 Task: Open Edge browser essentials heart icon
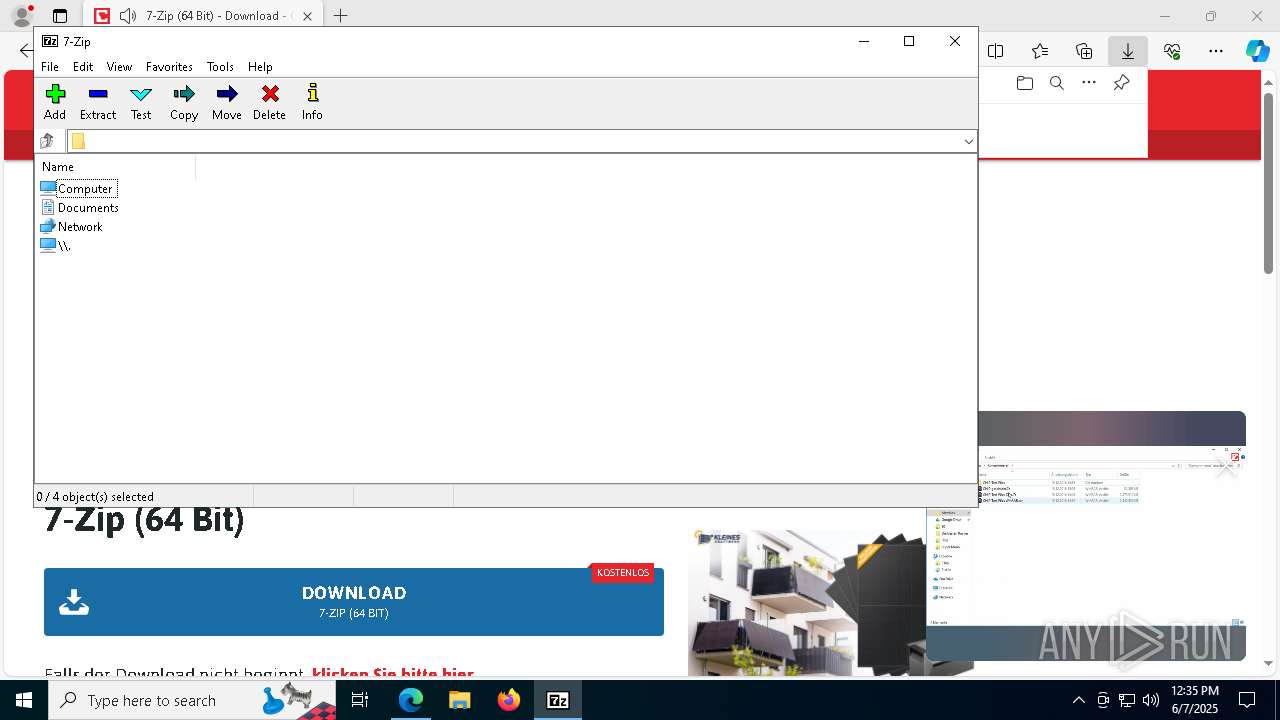click(1172, 51)
